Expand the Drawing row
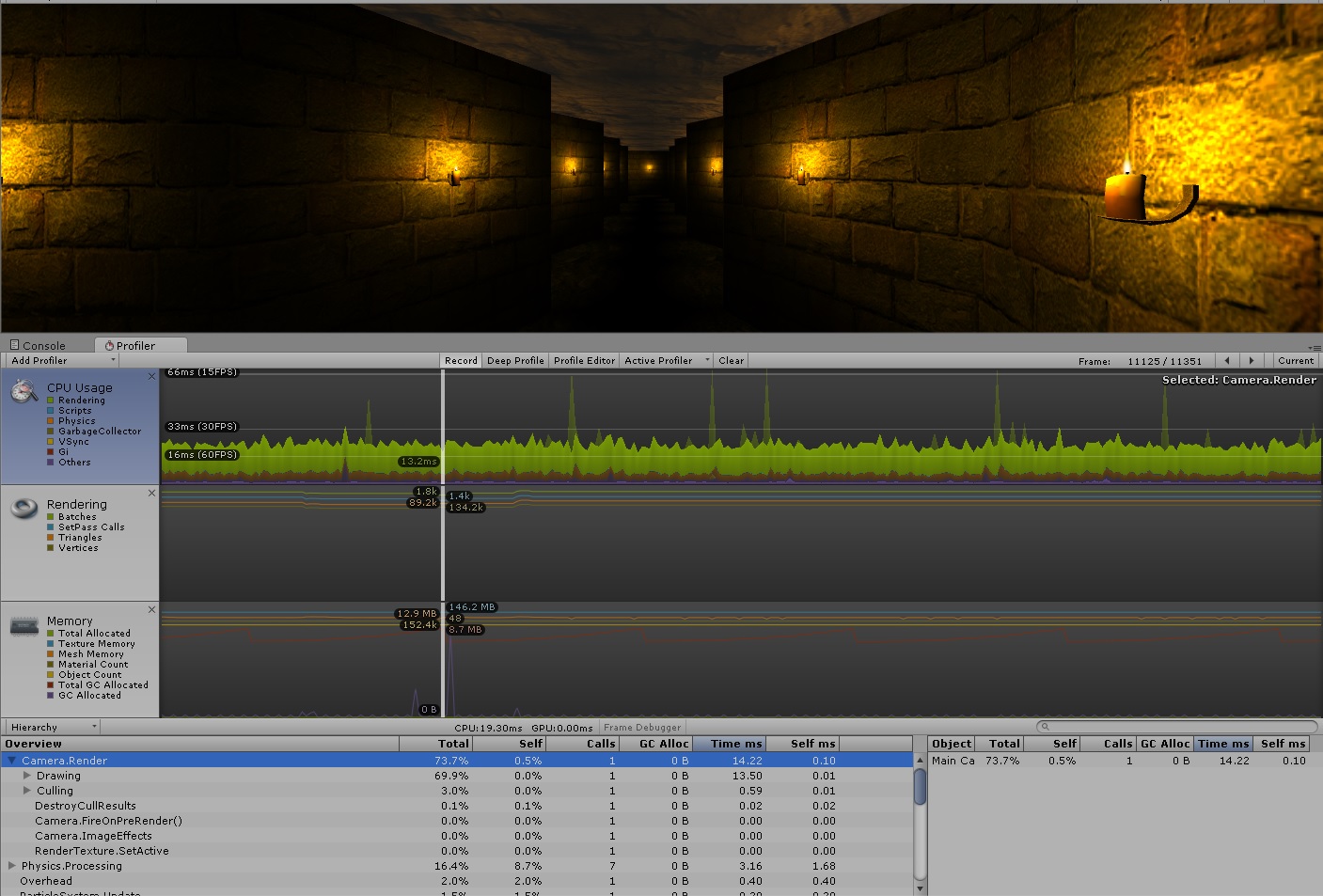Image resolution: width=1323 pixels, height=896 pixels. point(27,776)
